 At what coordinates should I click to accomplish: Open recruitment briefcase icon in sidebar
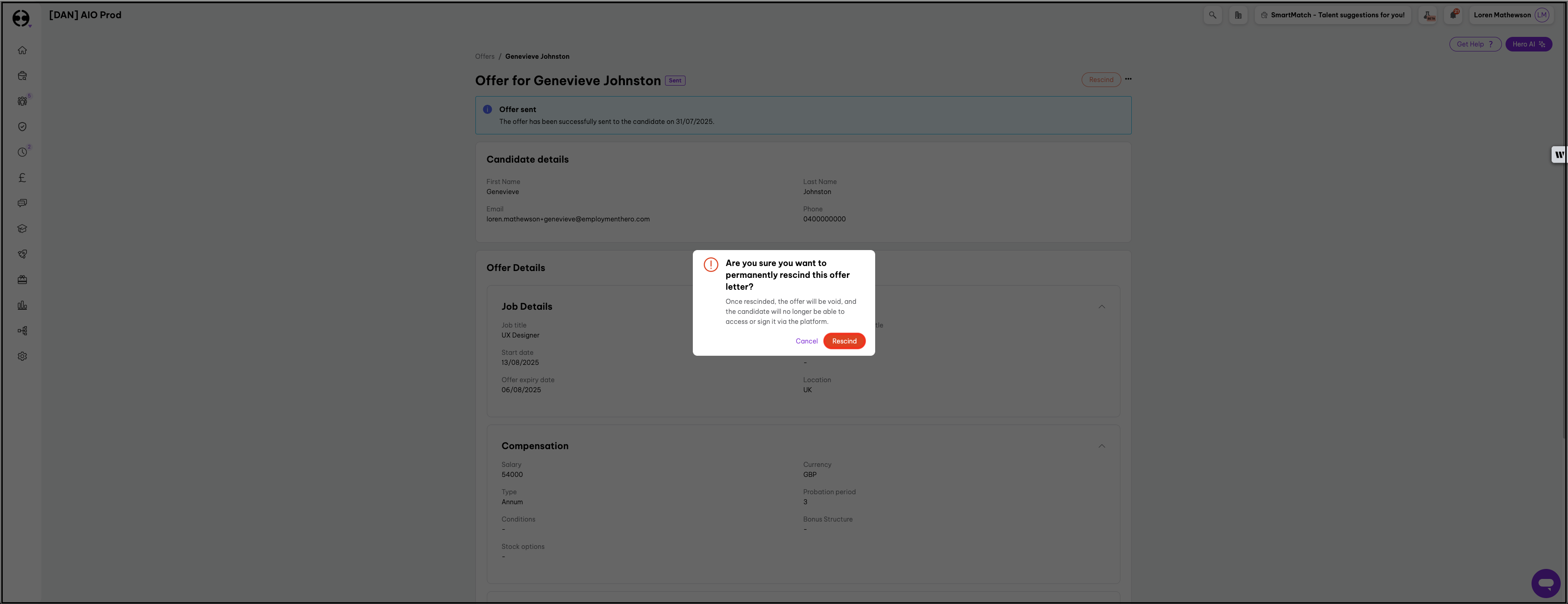pyautogui.click(x=22, y=76)
